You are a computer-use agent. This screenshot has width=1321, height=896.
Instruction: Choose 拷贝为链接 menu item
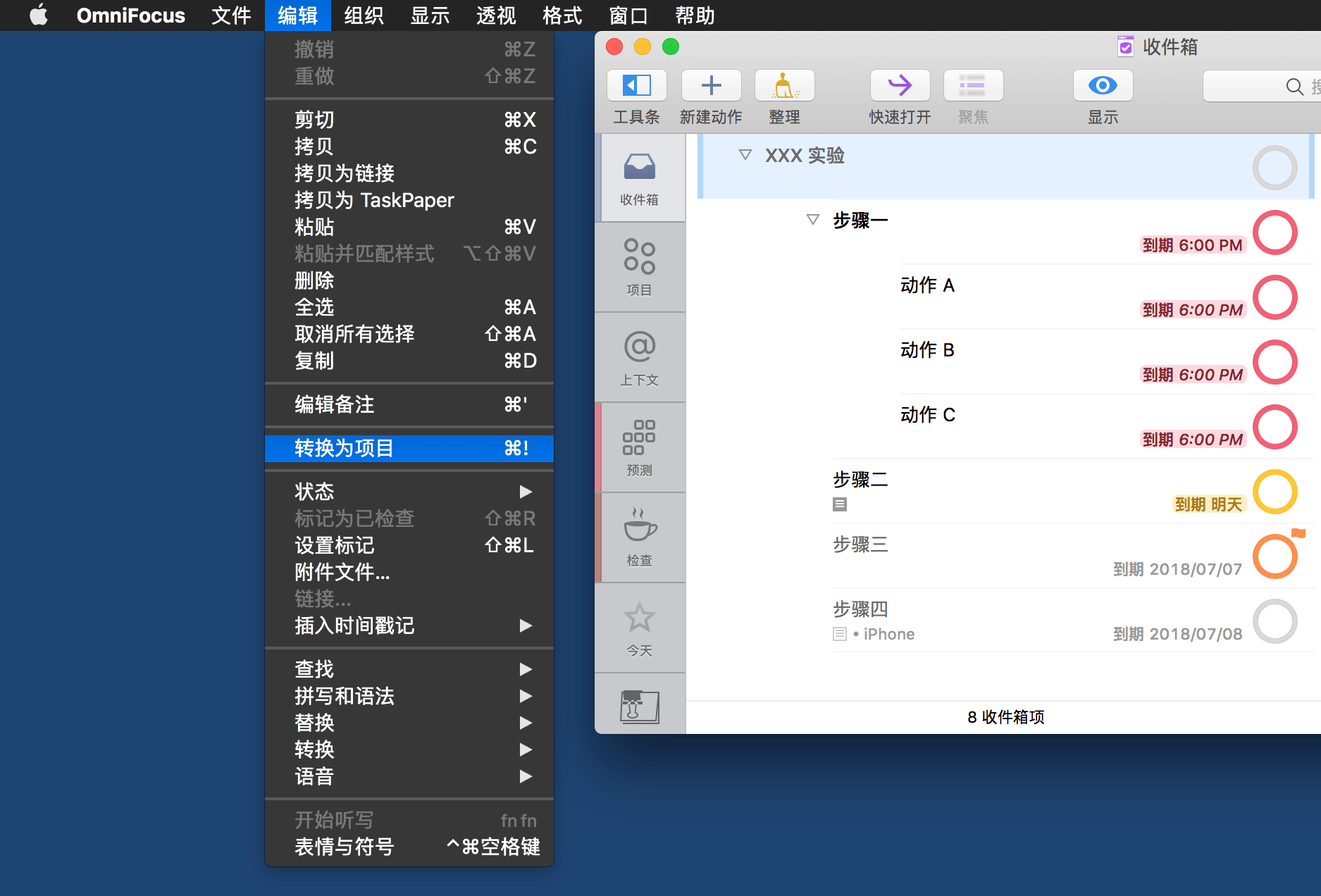(x=409, y=173)
